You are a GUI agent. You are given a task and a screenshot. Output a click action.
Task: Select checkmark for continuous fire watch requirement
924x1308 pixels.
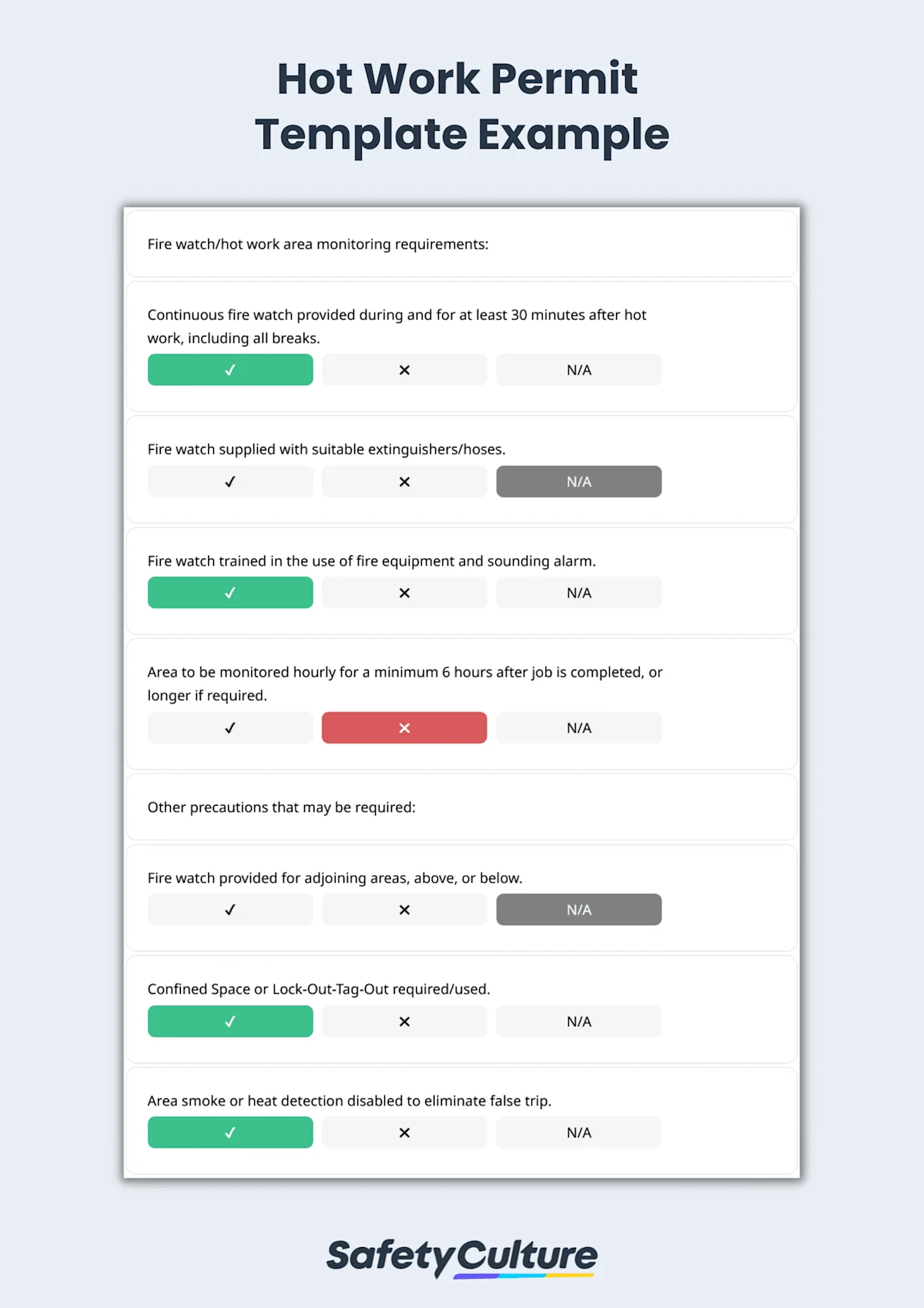pyautogui.click(x=229, y=370)
